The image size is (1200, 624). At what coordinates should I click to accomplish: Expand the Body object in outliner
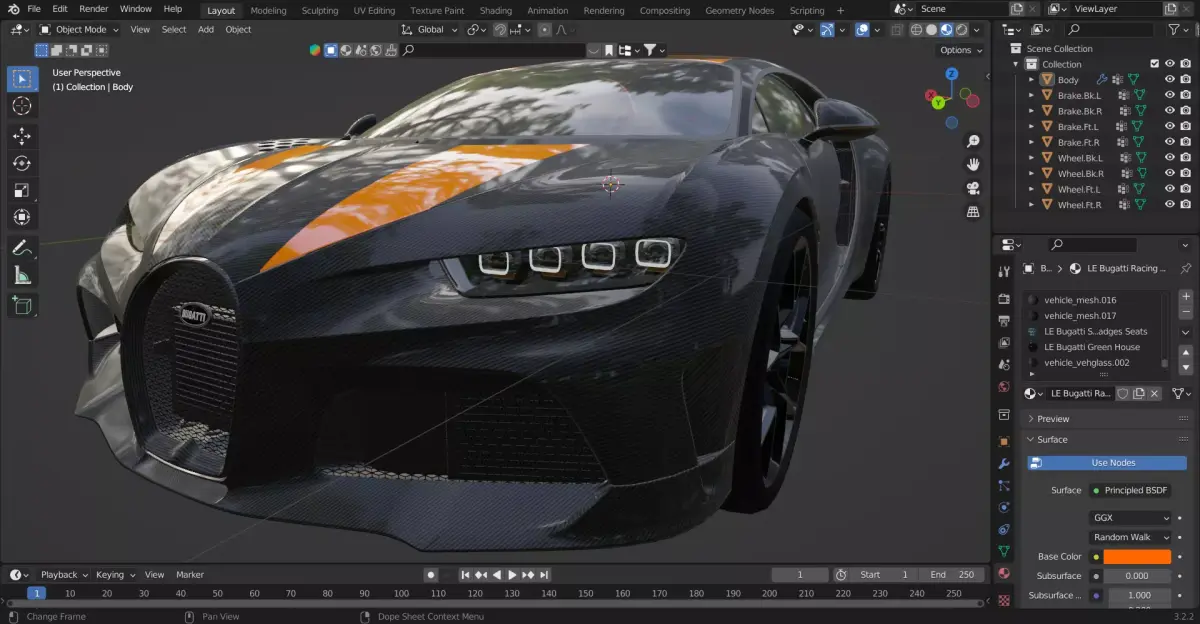point(1031,80)
